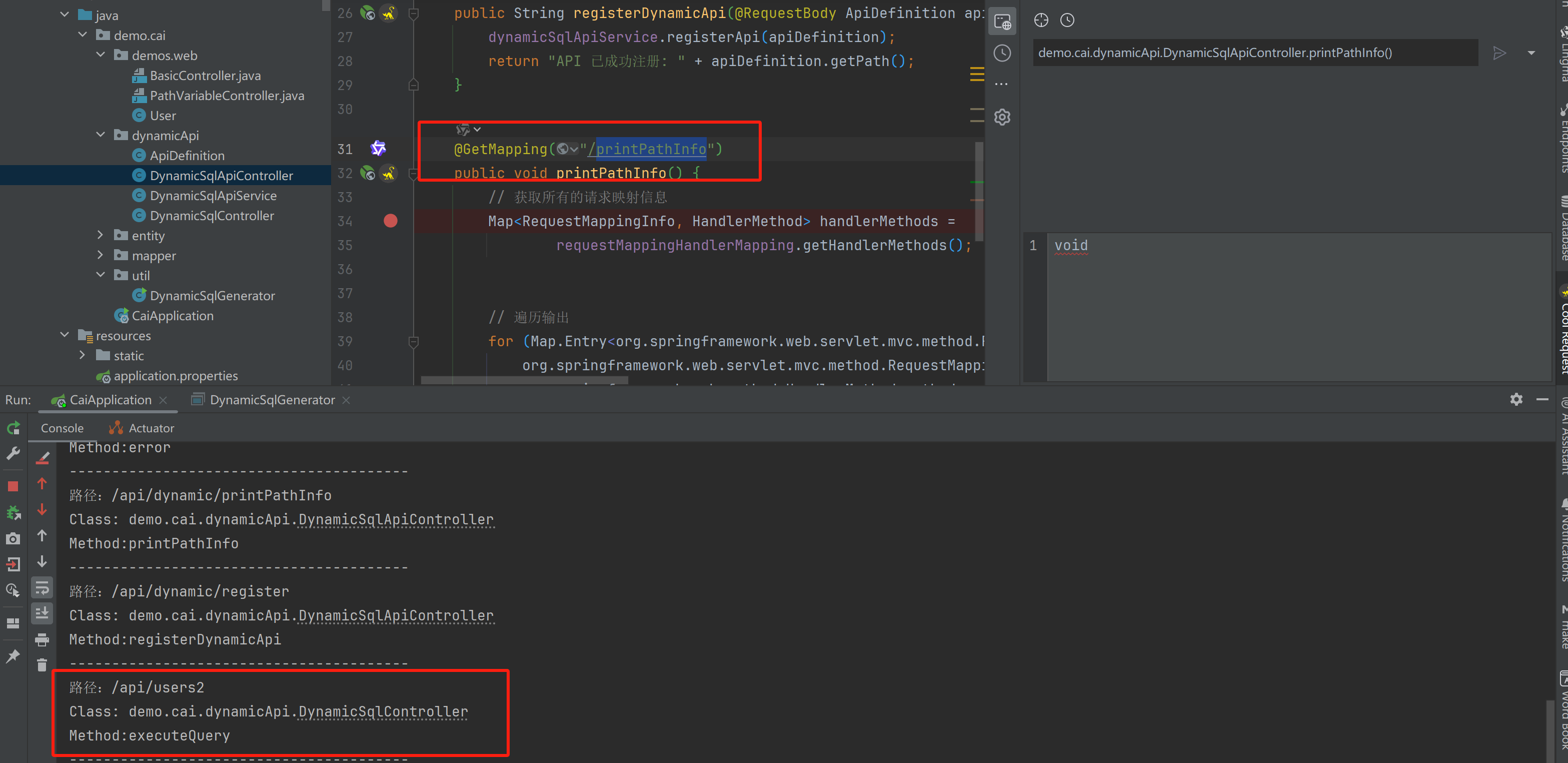Screen dimensions: 1568x763
Task: Expand the entity package
Action: click(101, 235)
